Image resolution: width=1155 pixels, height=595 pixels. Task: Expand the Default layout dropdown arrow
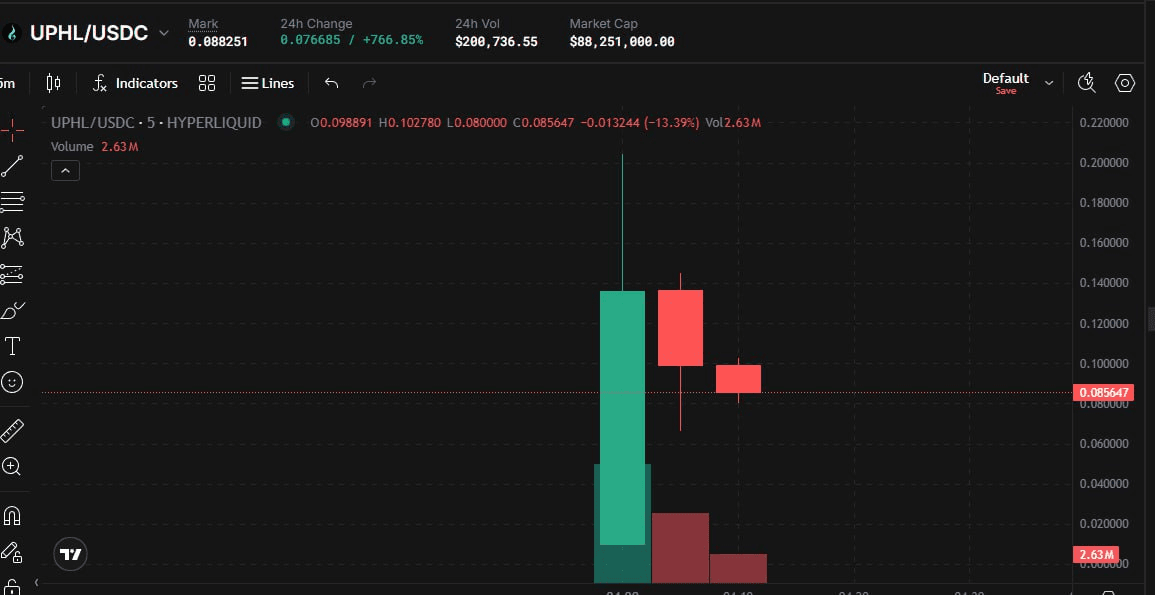tap(1049, 83)
